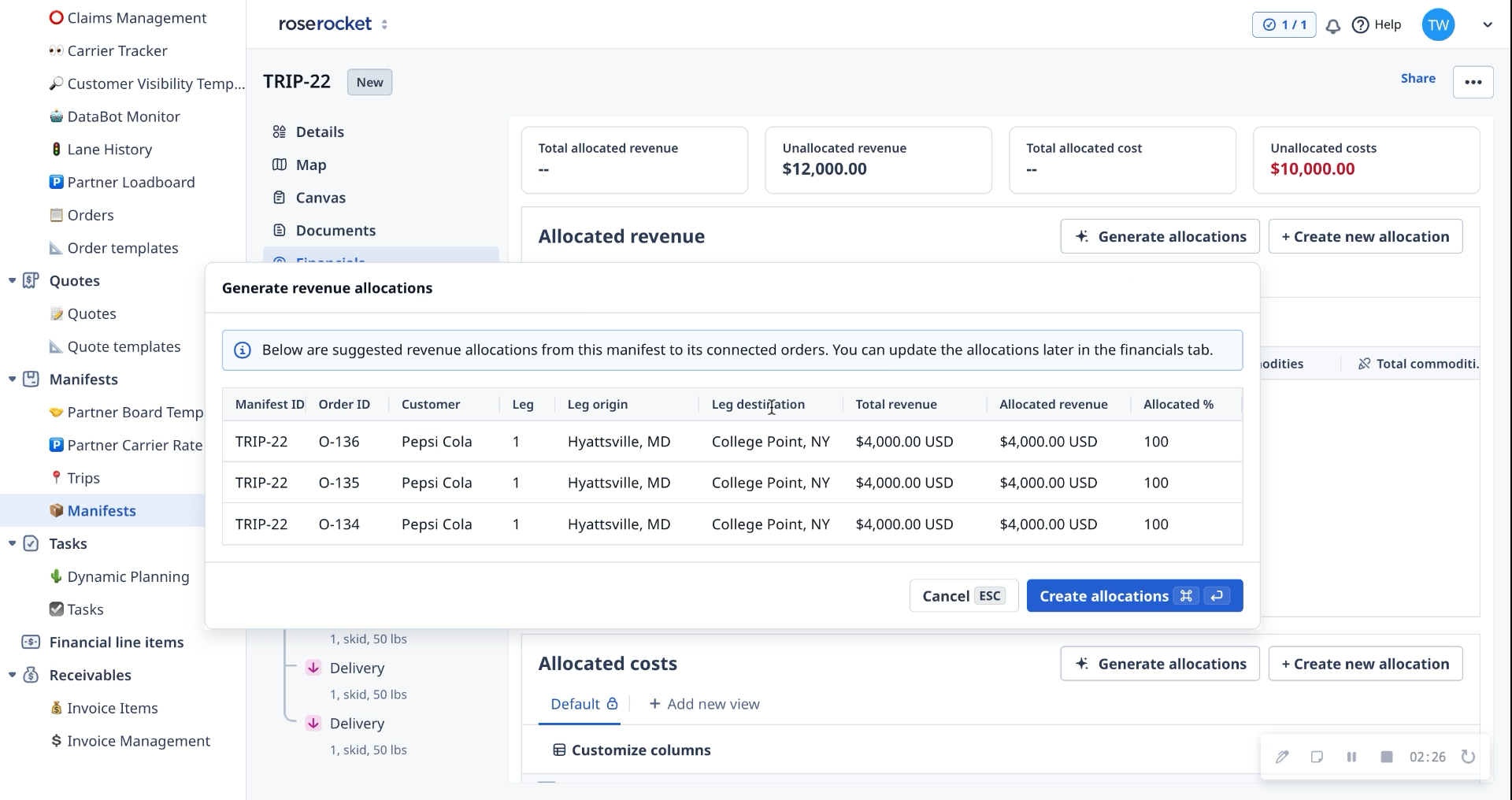Click order ID O-135 cell
The image size is (1512, 800).
(339, 483)
